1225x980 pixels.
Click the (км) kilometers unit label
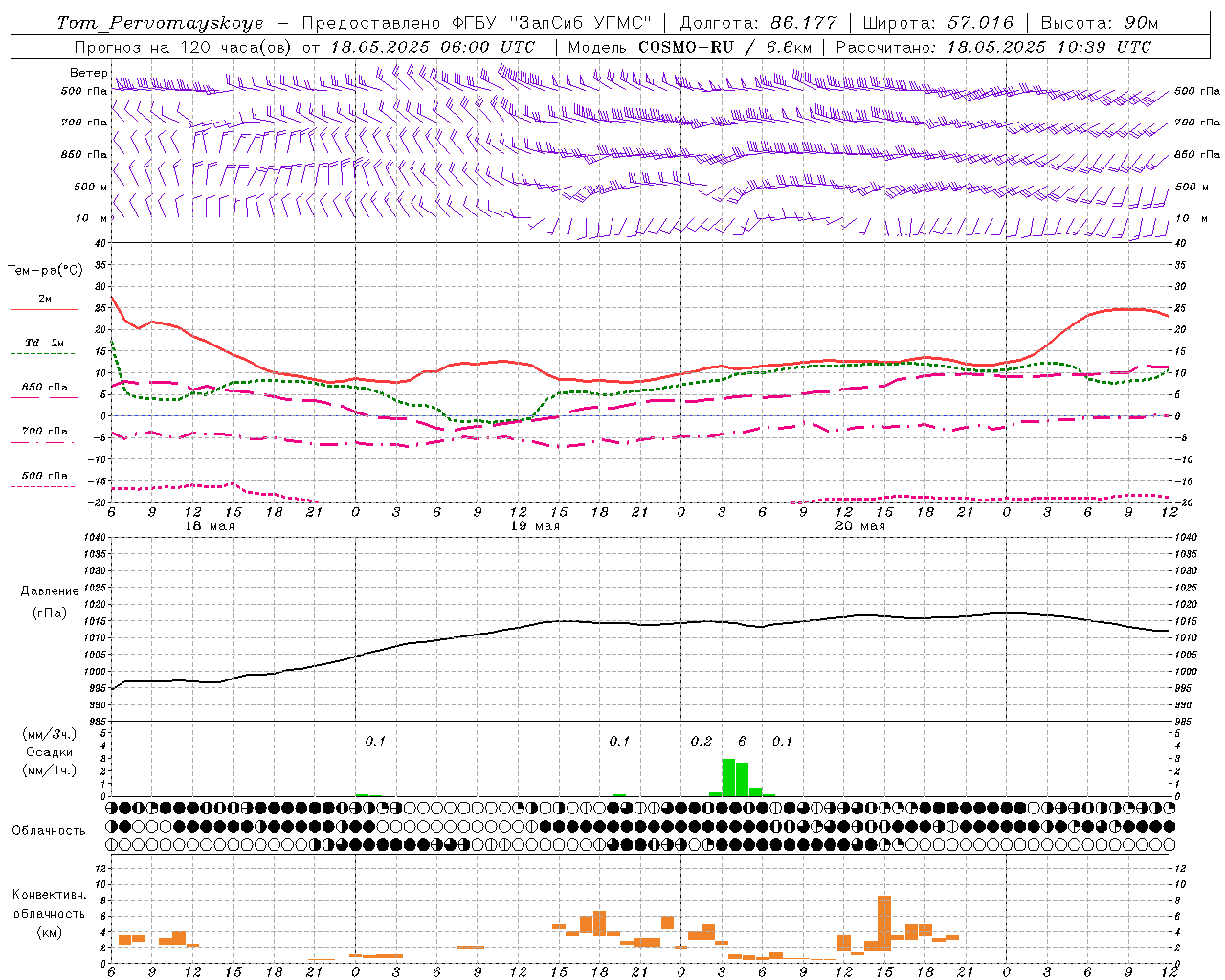click(51, 932)
